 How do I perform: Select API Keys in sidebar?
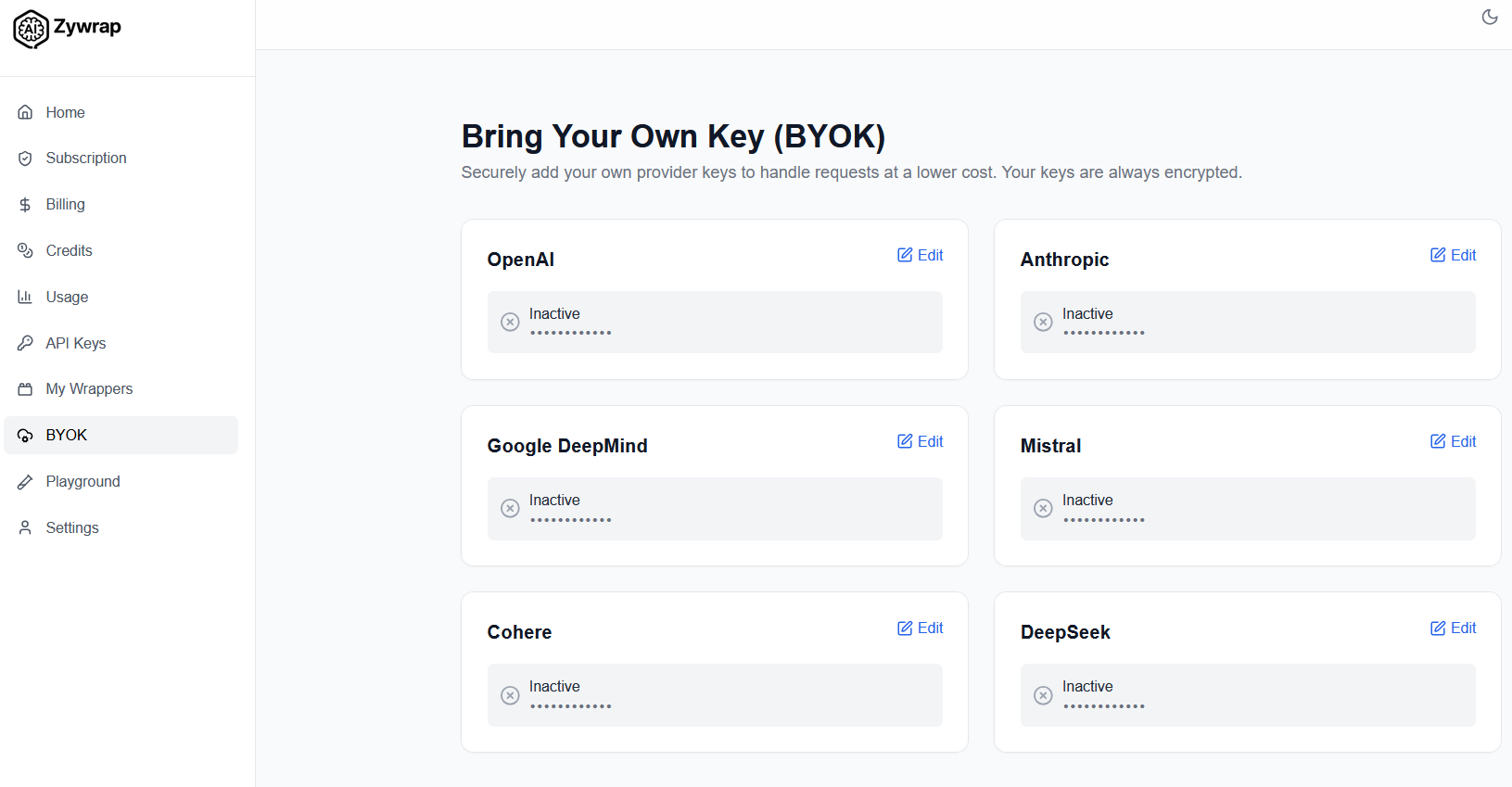pos(121,343)
